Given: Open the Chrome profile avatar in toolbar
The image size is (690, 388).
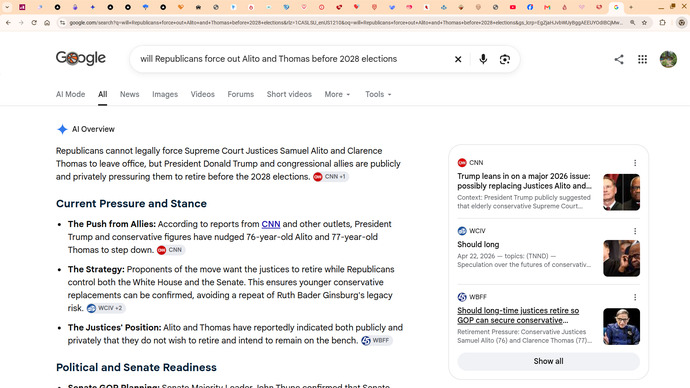Looking at the screenshot, I should click(x=681, y=22).
